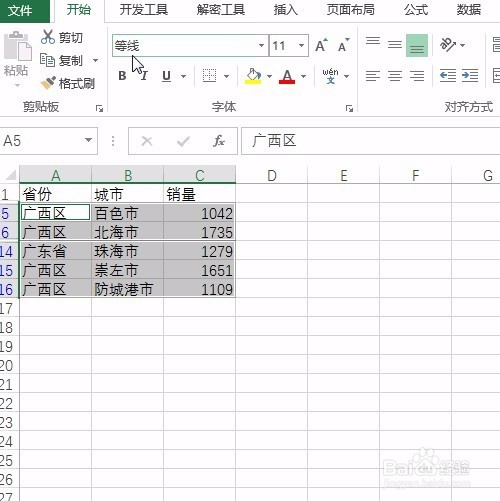
Task: Click cell containing 防城港市
Action: click(x=127, y=289)
